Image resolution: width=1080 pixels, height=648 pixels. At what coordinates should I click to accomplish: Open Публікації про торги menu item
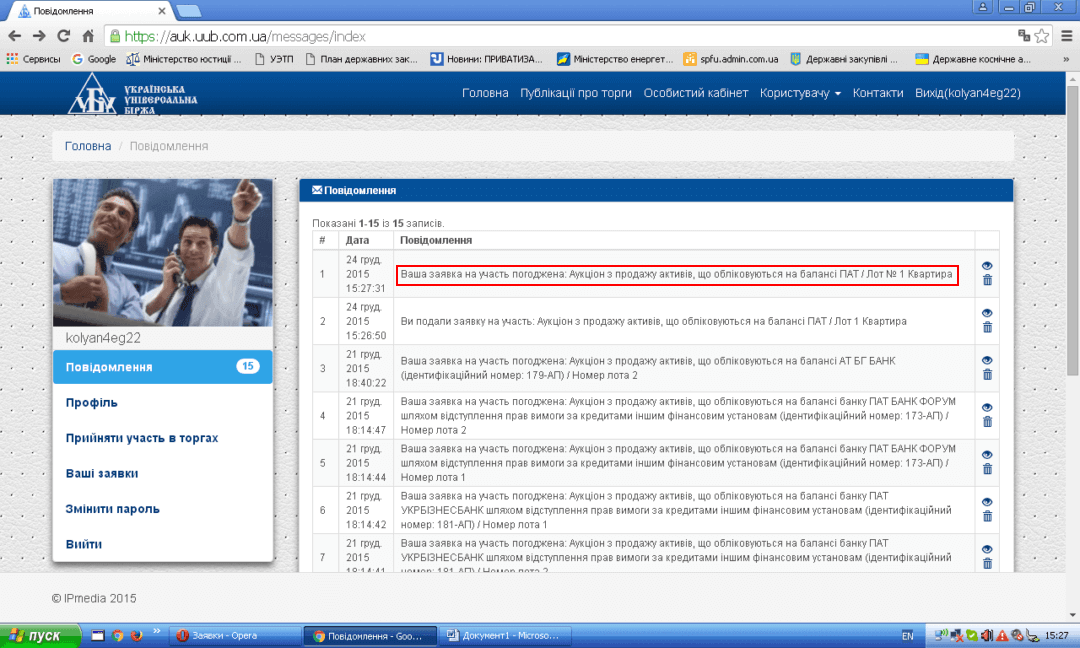[x=576, y=93]
